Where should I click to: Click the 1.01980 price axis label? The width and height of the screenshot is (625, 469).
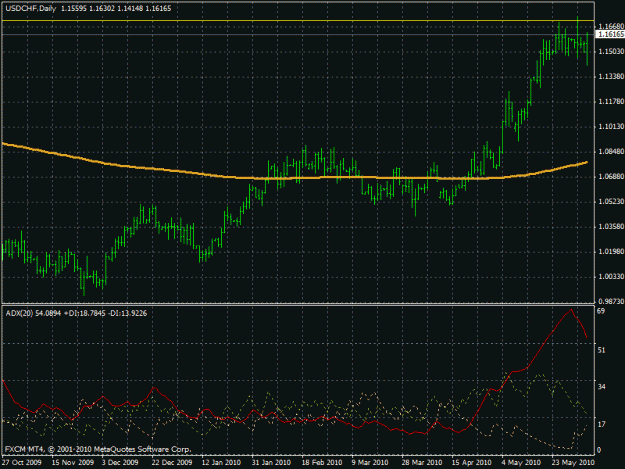tap(611, 251)
